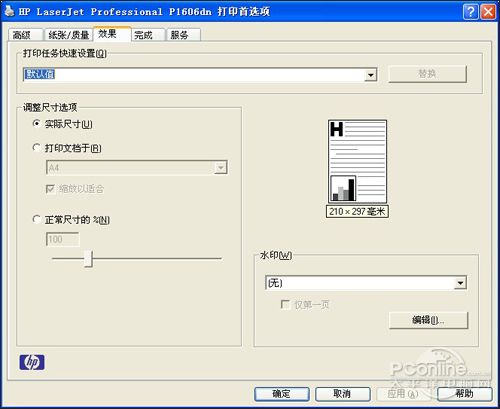500x409 pixels.
Task: Click the scale percentage slider handle
Action: tap(88, 259)
